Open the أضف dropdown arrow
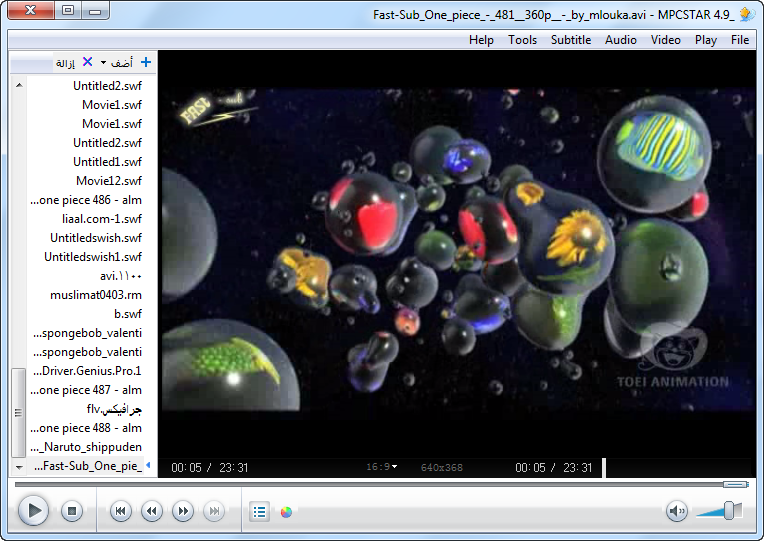The height and width of the screenshot is (541, 764). pyautogui.click(x=103, y=63)
